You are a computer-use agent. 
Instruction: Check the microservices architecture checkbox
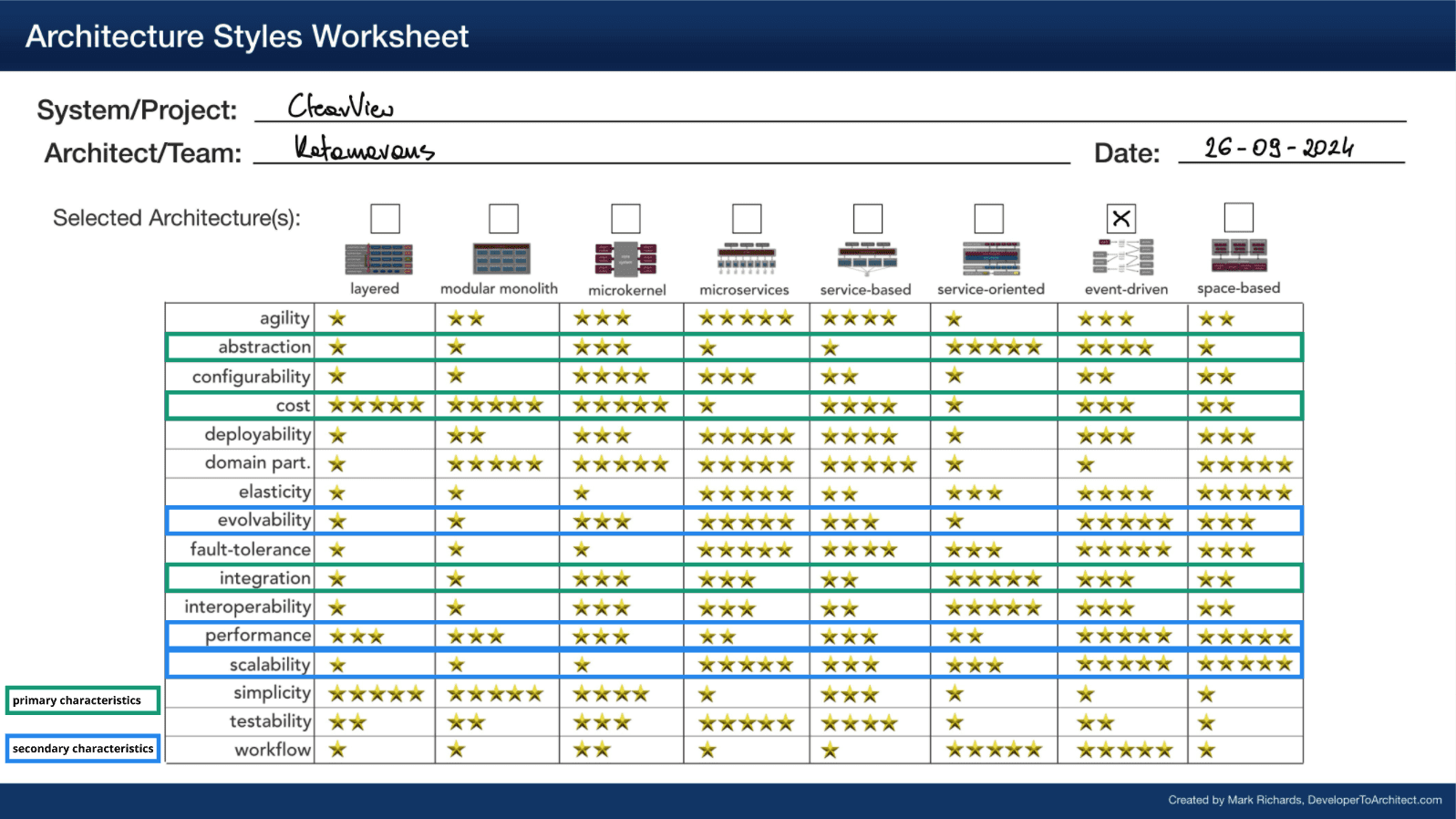coord(747,219)
